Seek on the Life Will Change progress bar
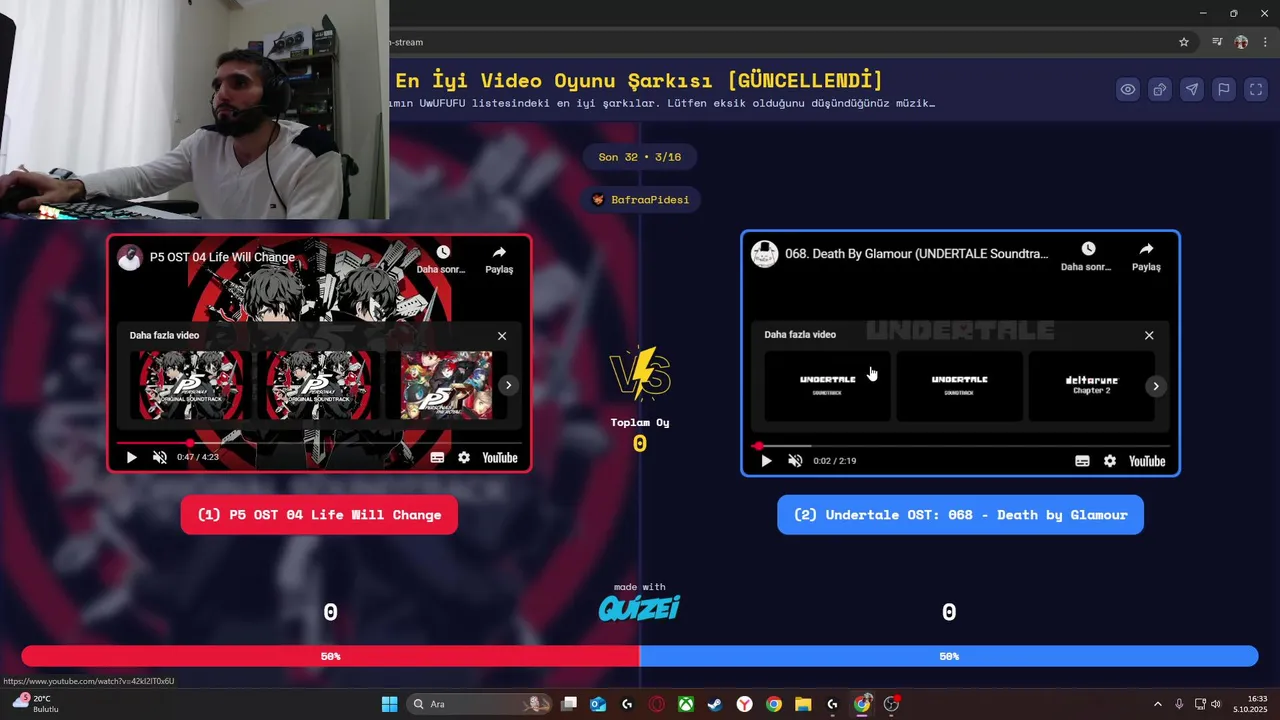This screenshot has height=720, width=1280. coord(319,442)
